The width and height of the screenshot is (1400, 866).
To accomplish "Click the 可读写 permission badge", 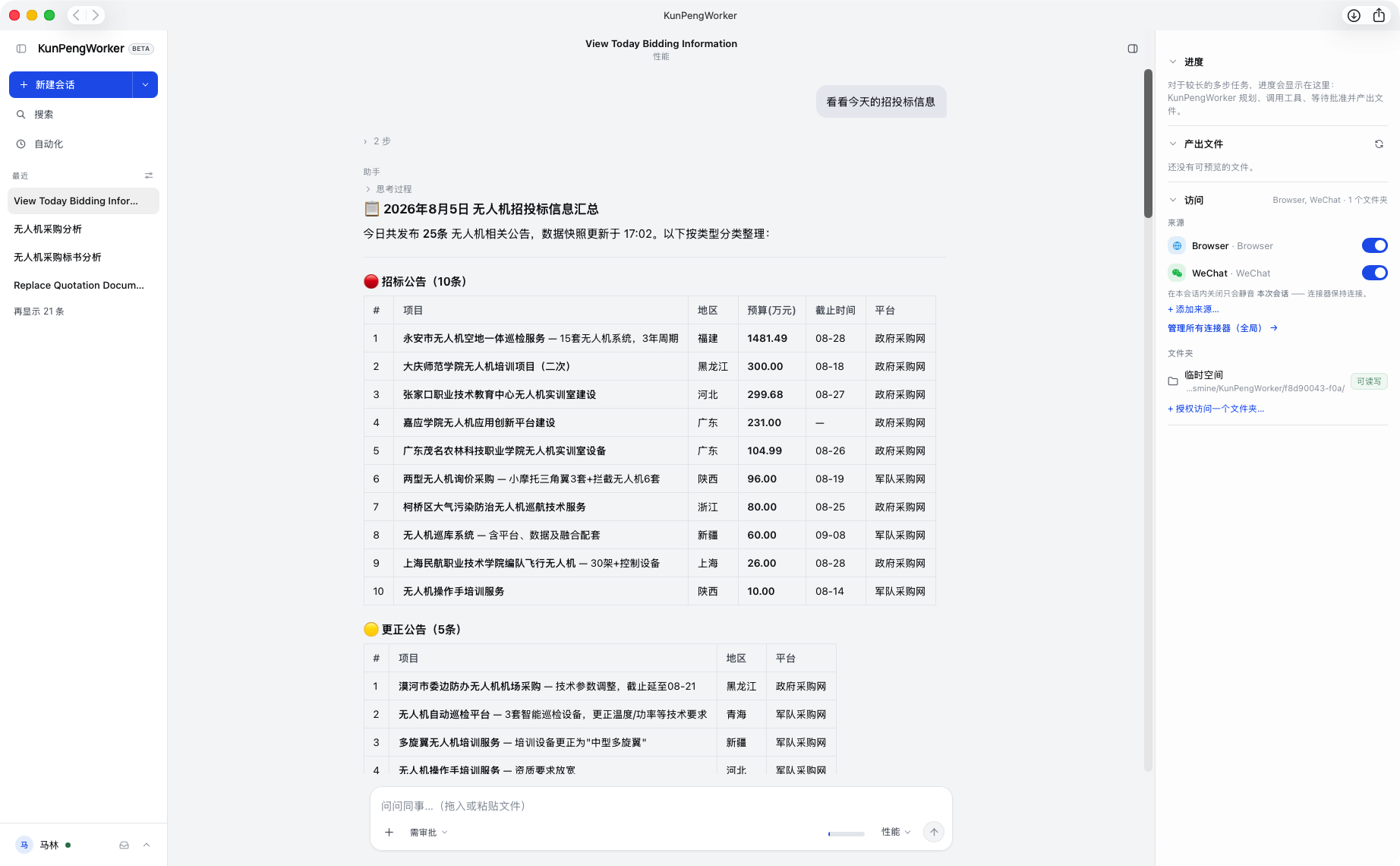I will 1369,381.
